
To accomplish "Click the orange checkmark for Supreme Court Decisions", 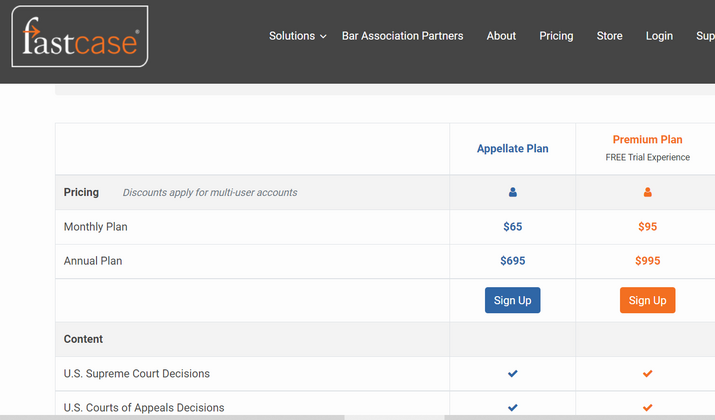I will (647, 373).
